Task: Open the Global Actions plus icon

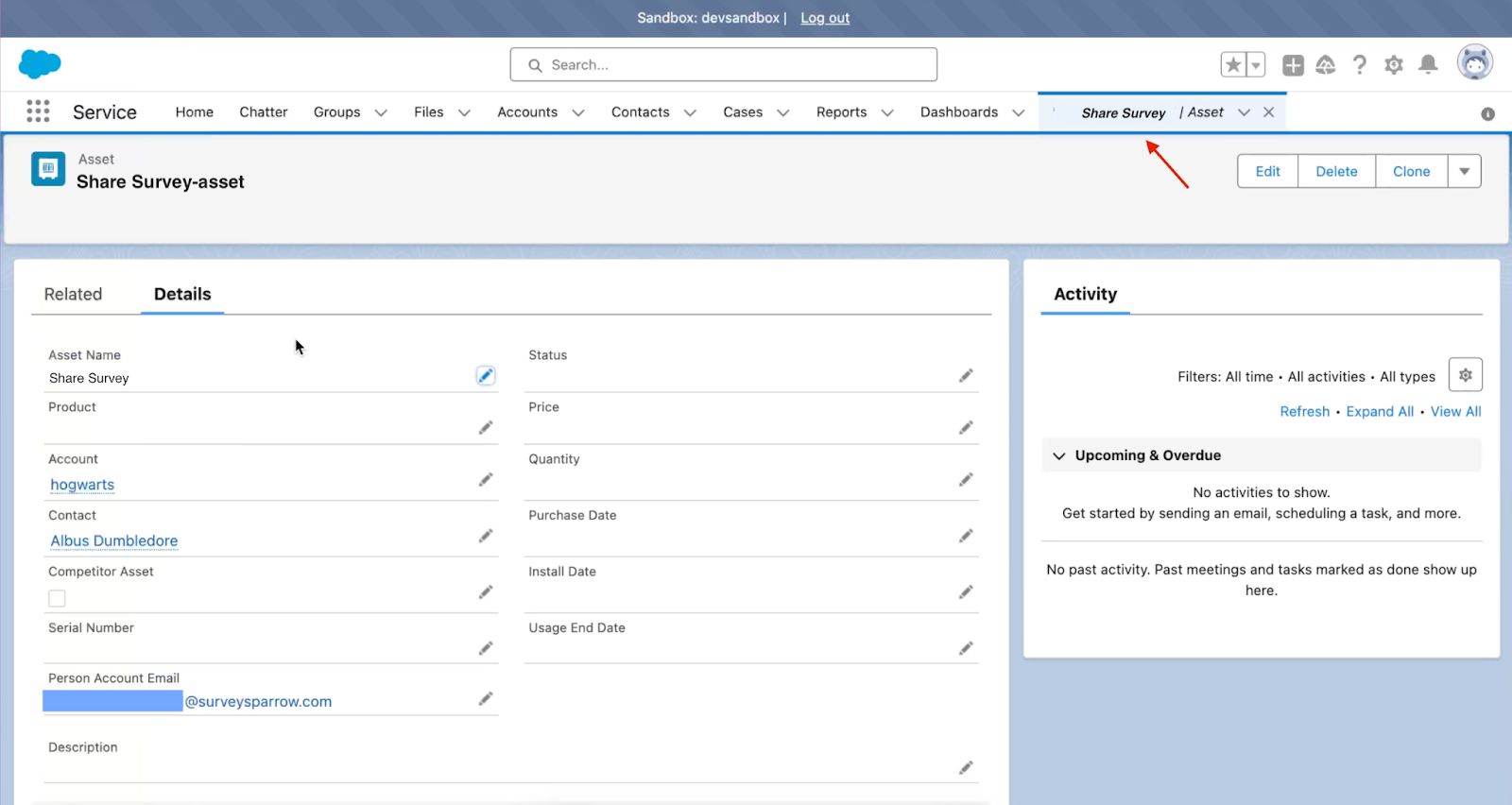Action: tap(1293, 64)
